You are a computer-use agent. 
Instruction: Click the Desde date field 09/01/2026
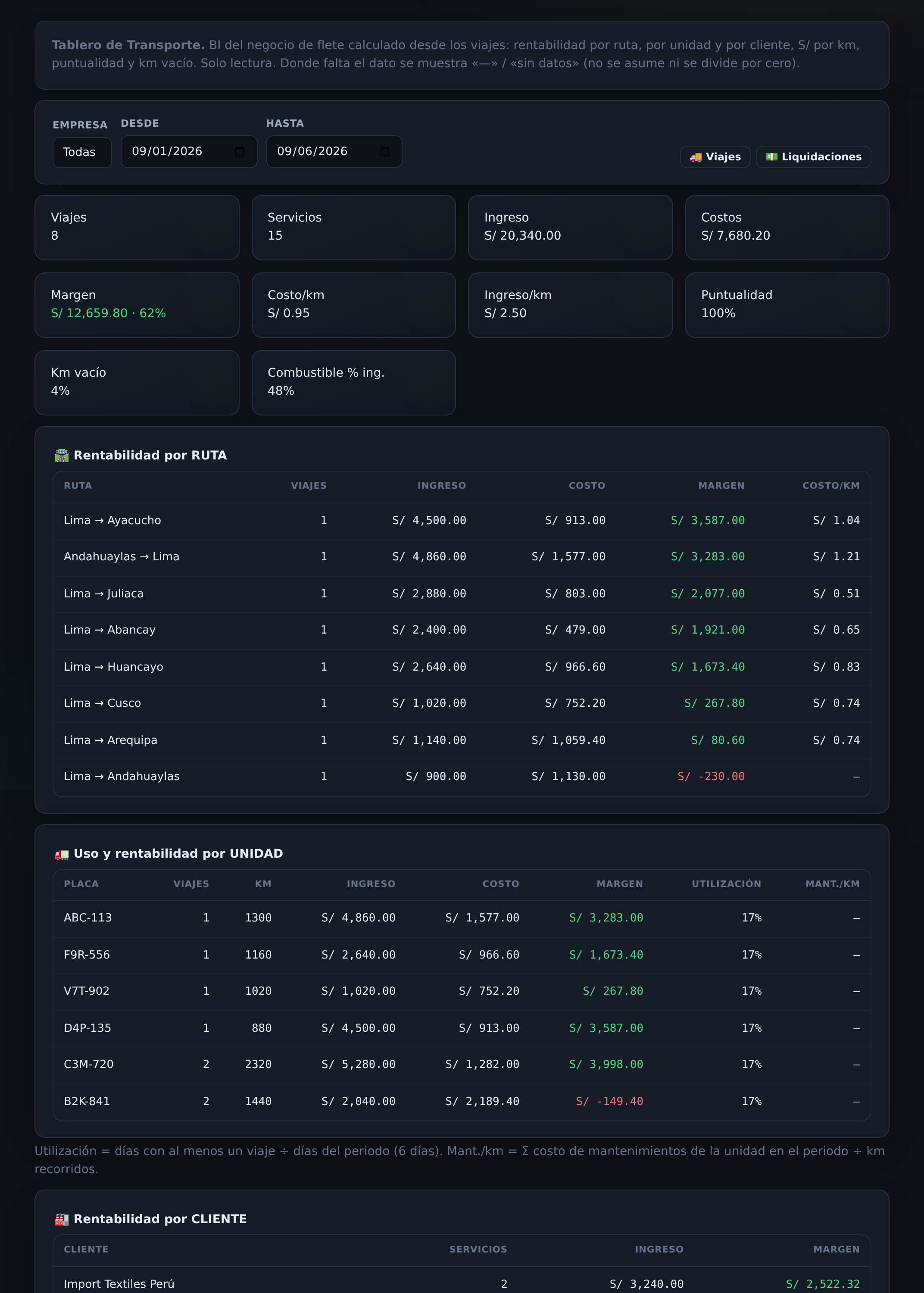click(x=189, y=151)
